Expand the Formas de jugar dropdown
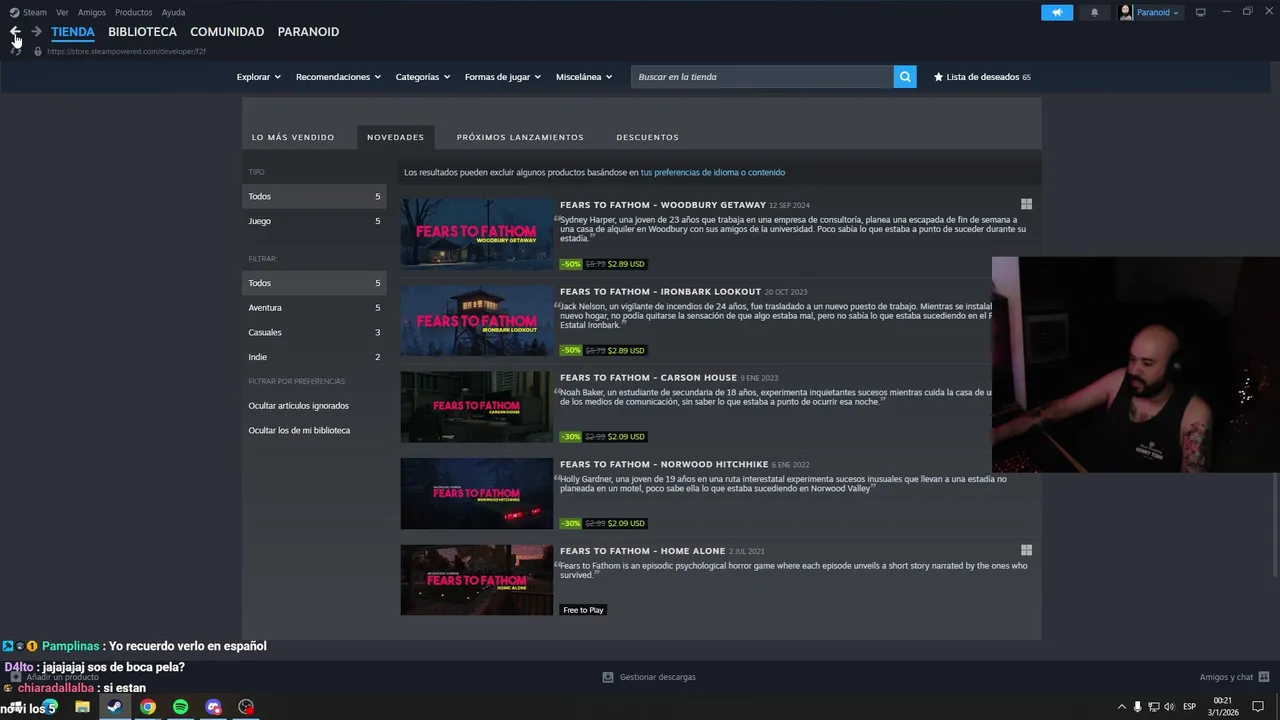This screenshot has width=1280, height=720. 503,77
